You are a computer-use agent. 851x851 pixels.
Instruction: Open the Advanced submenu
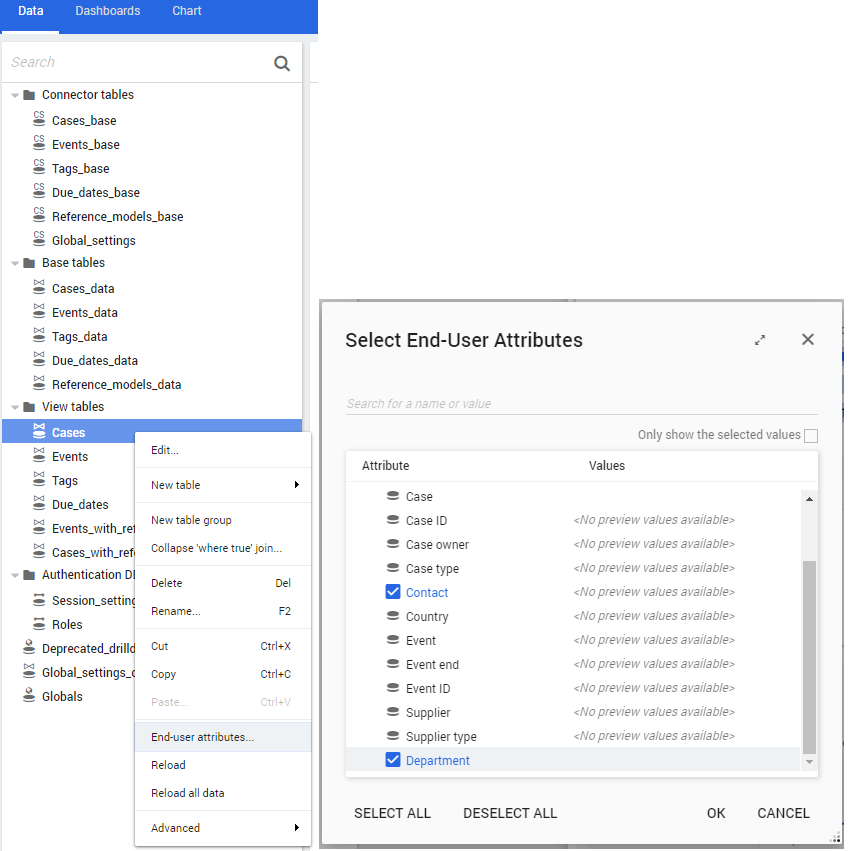(x=223, y=828)
